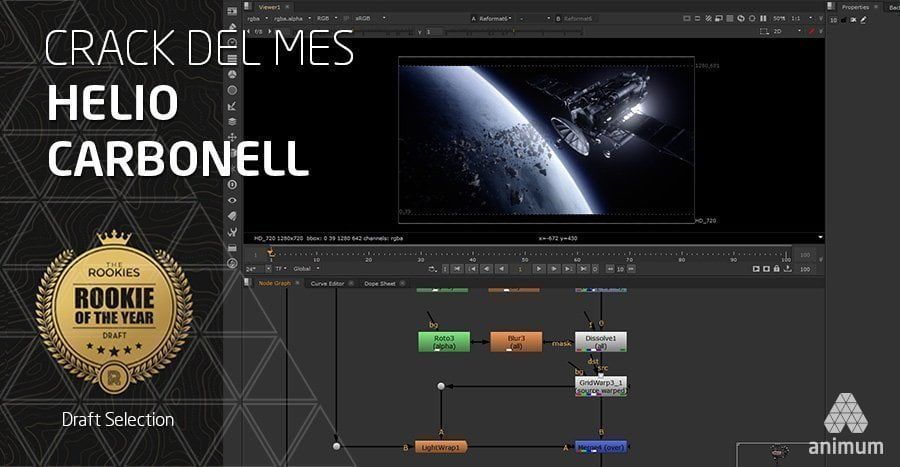The width and height of the screenshot is (900, 467).
Task: Click the current frame number field
Action: (520, 268)
